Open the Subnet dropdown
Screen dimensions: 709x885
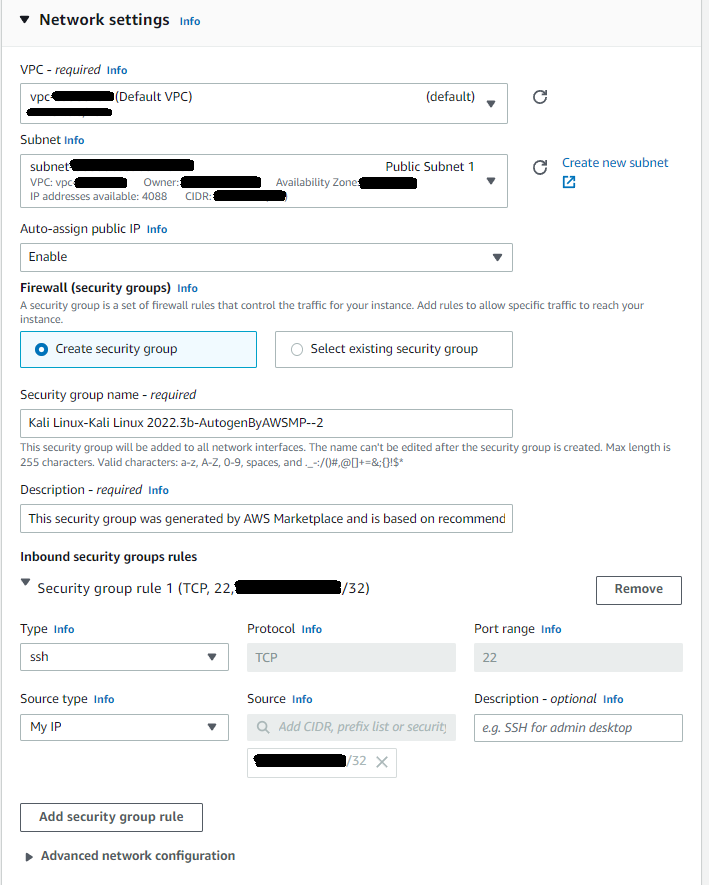(x=491, y=181)
